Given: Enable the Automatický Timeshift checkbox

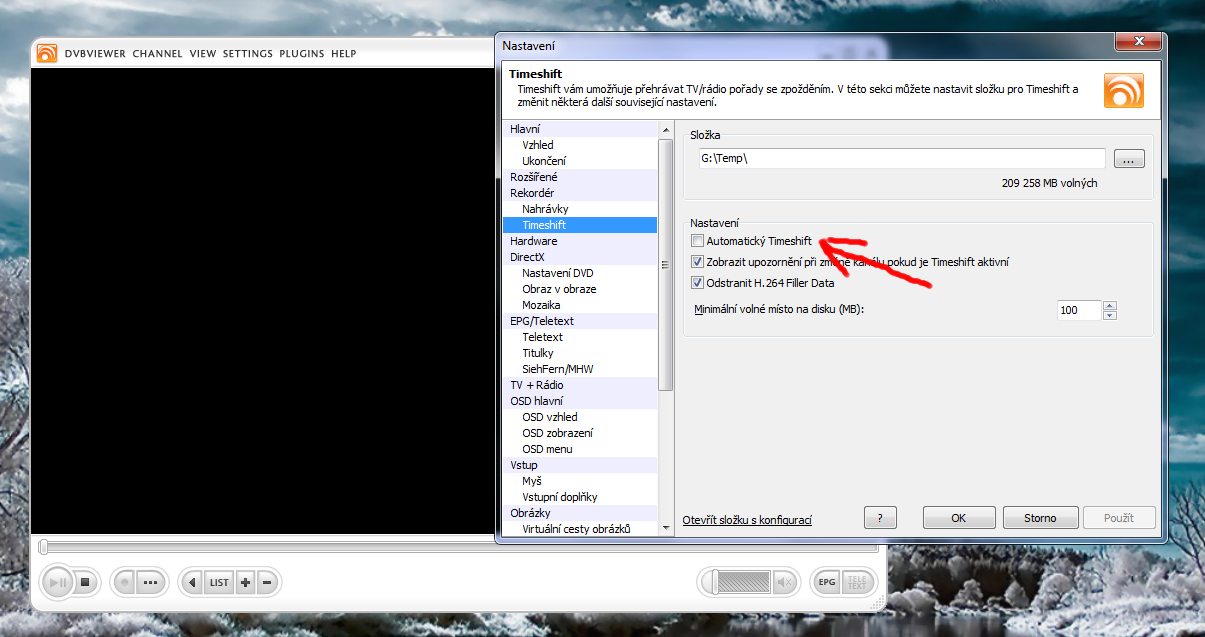Looking at the screenshot, I should [697, 241].
